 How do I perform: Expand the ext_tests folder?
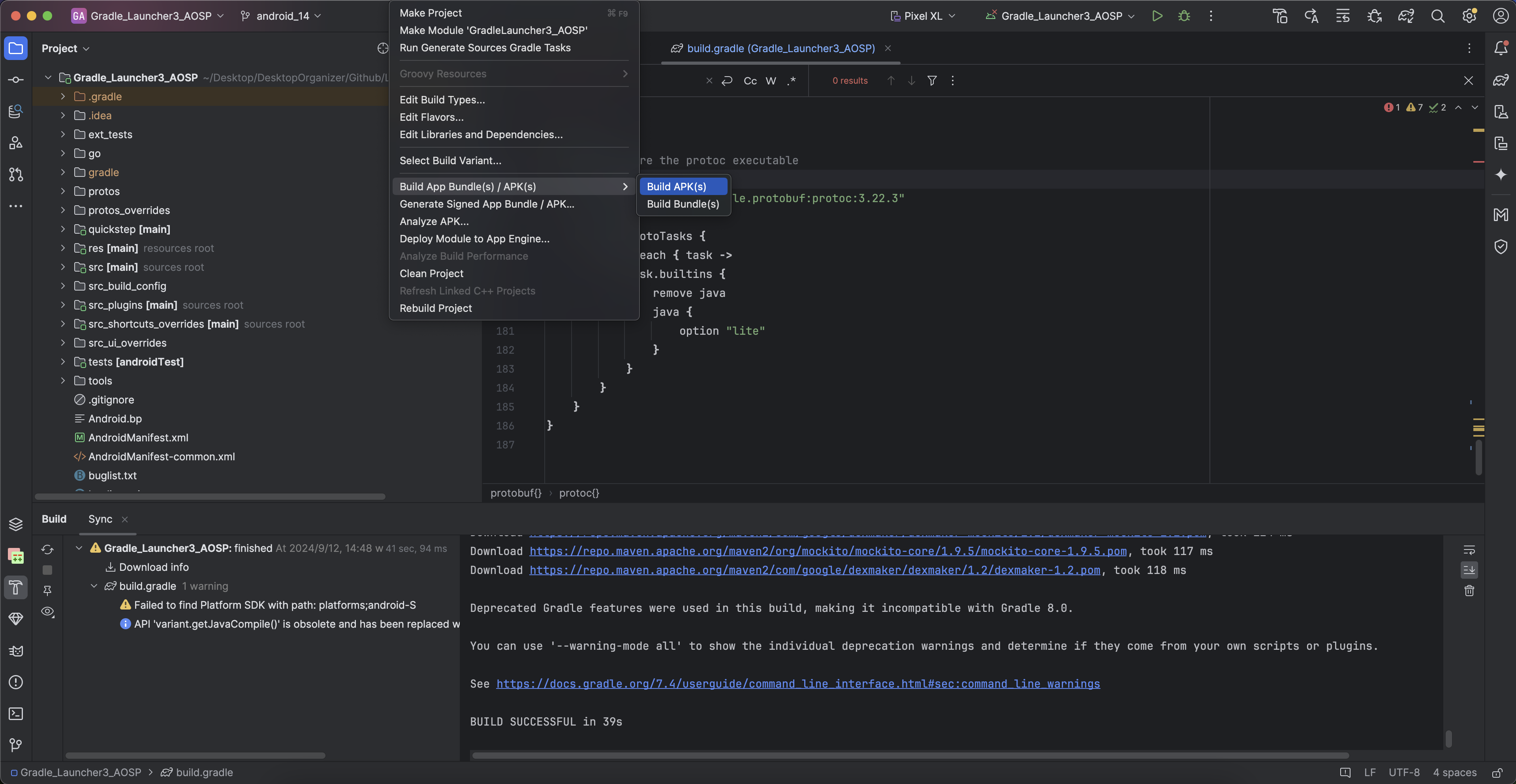click(63, 135)
